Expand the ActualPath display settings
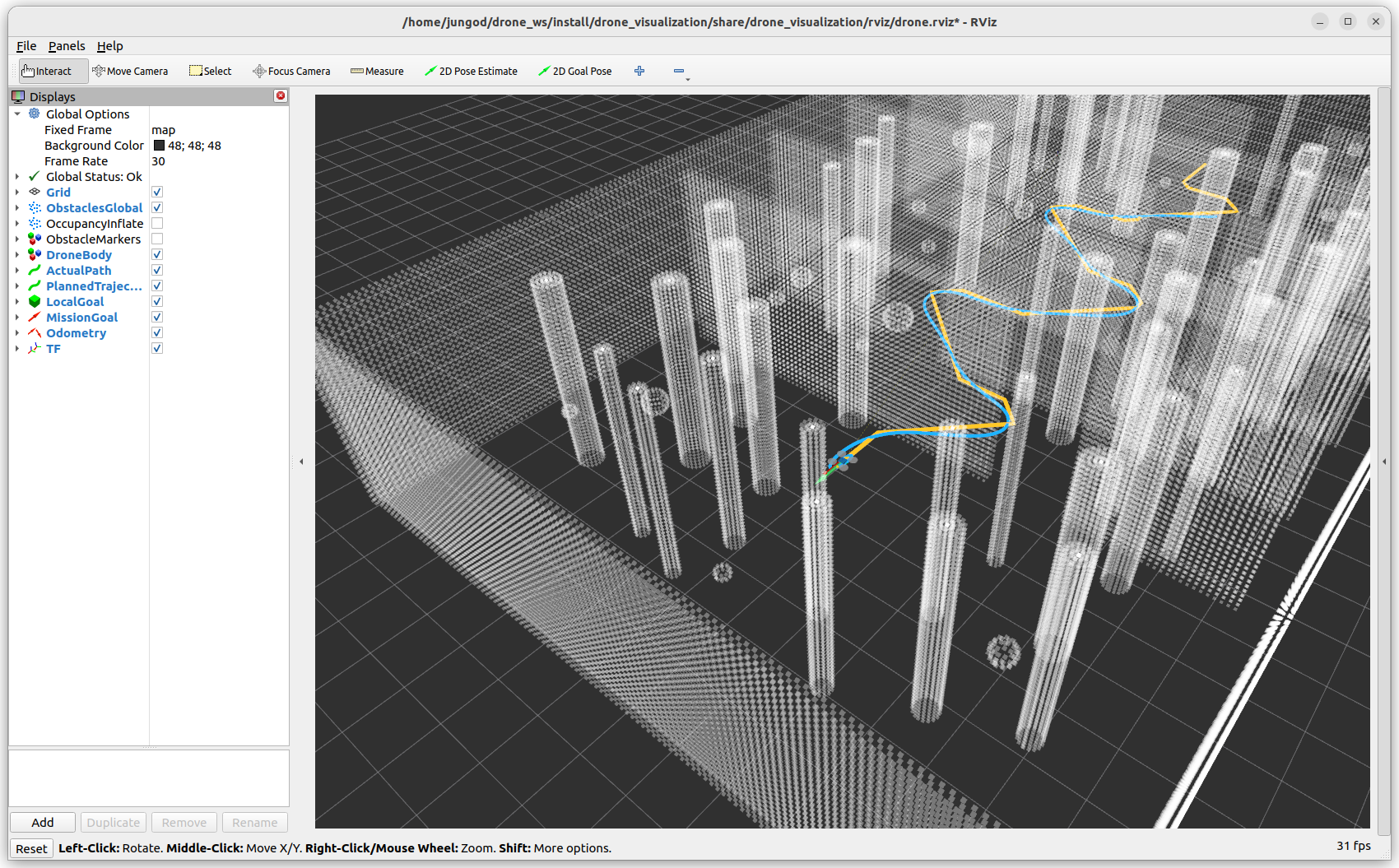 point(17,270)
